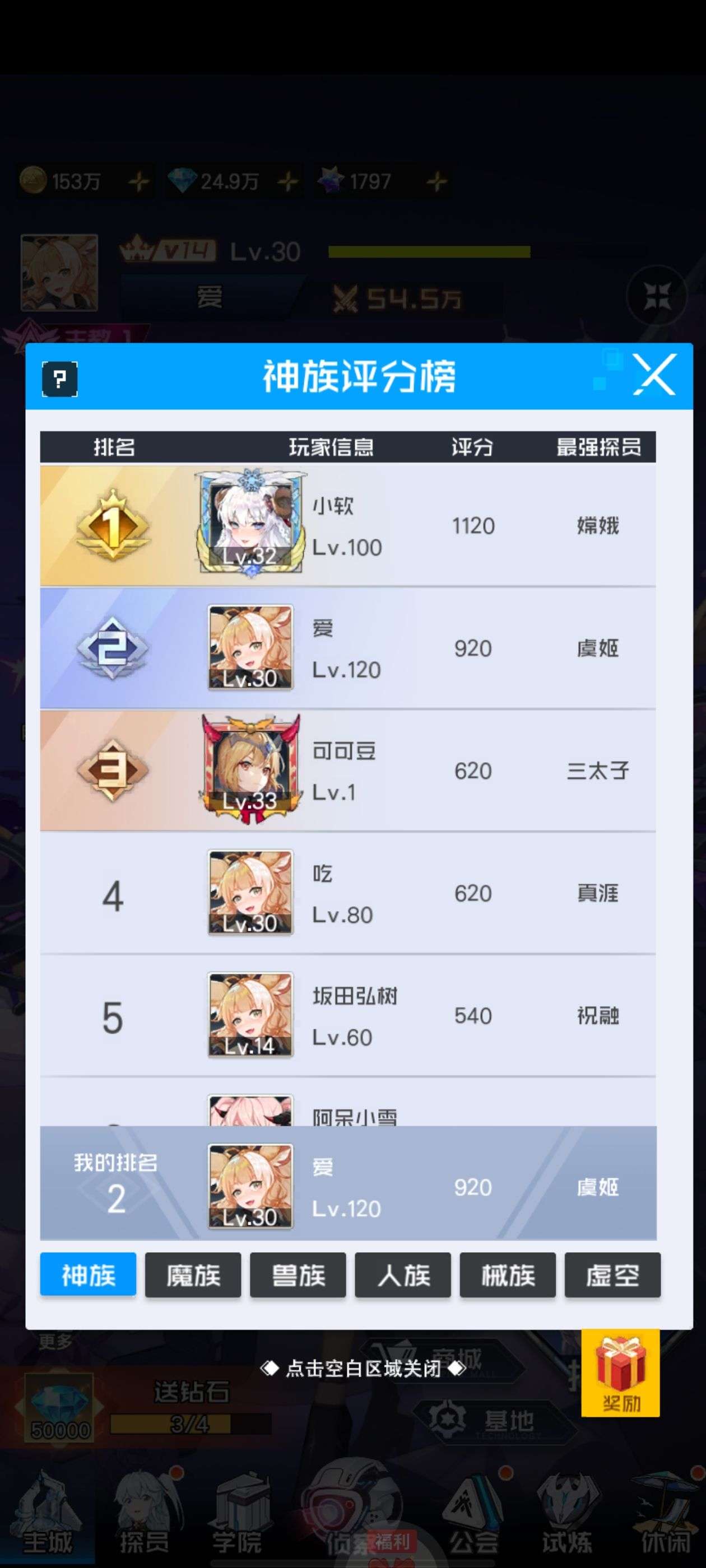View 可可豆's horned avatar portrait
Viewport: 706px width, 1568px height.
point(250,769)
